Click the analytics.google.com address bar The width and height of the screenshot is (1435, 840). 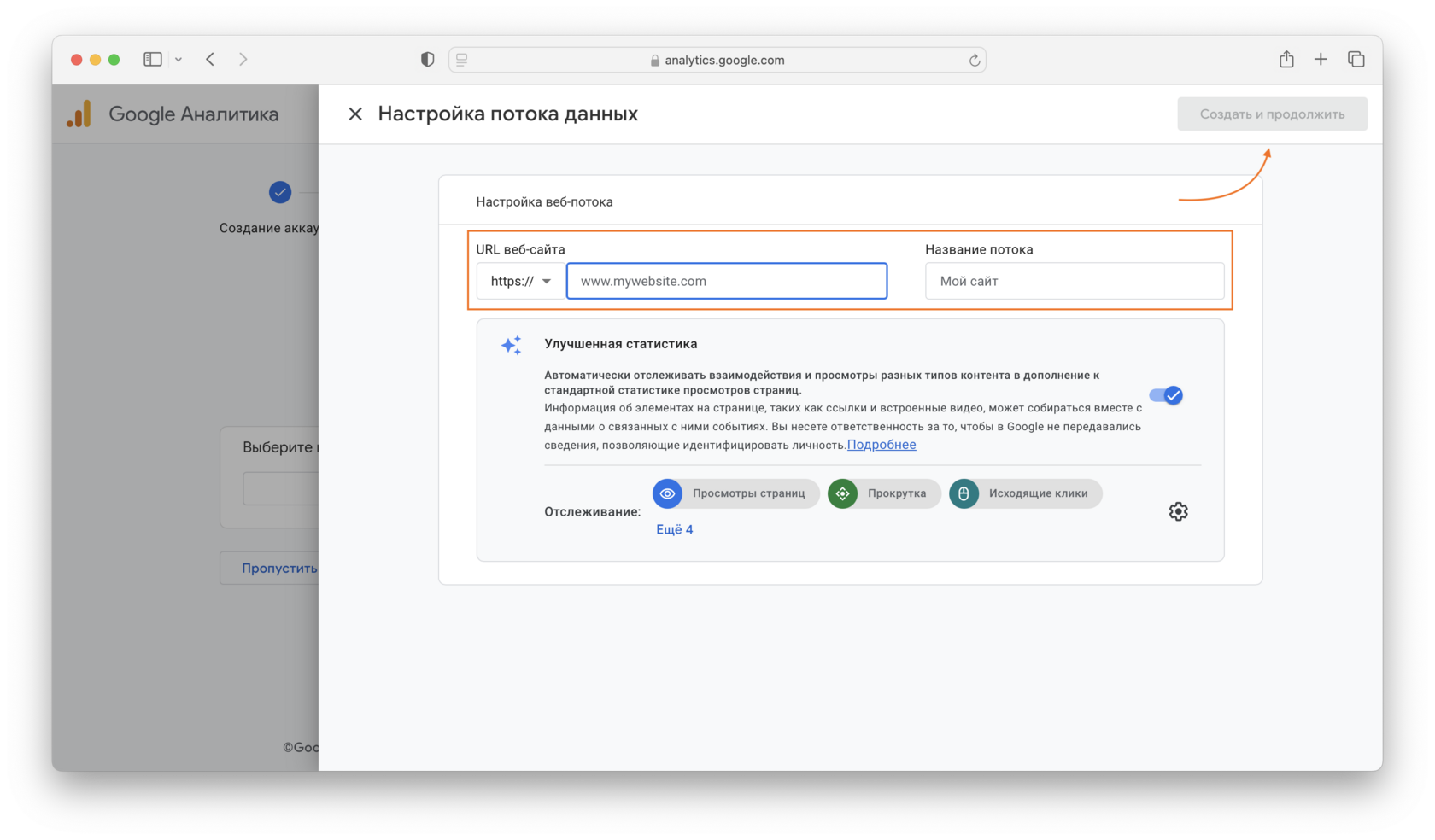point(717,60)
